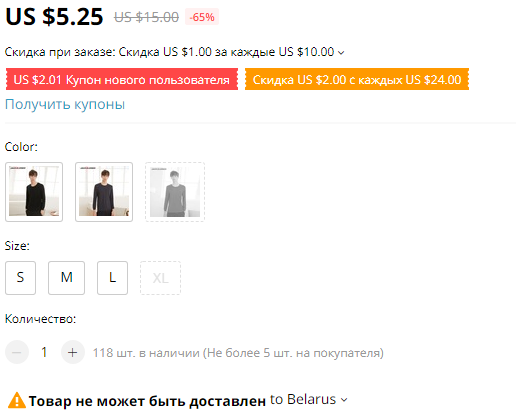Screen dimensions: 516x416
Task: Select the black sweater color thumbnail
Action: pos(34,192)
